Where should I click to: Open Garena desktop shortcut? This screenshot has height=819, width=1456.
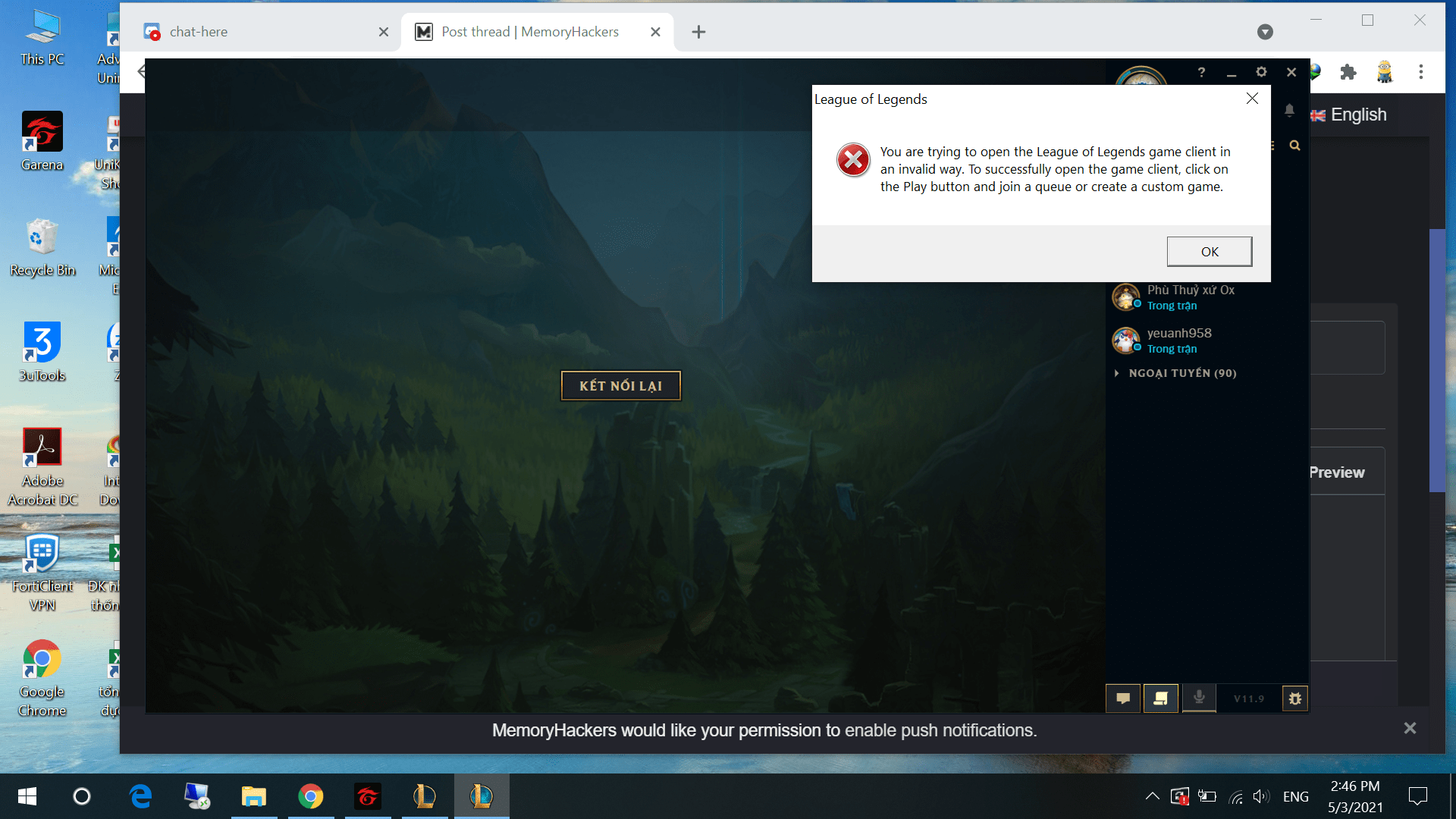tap(42, 142)
